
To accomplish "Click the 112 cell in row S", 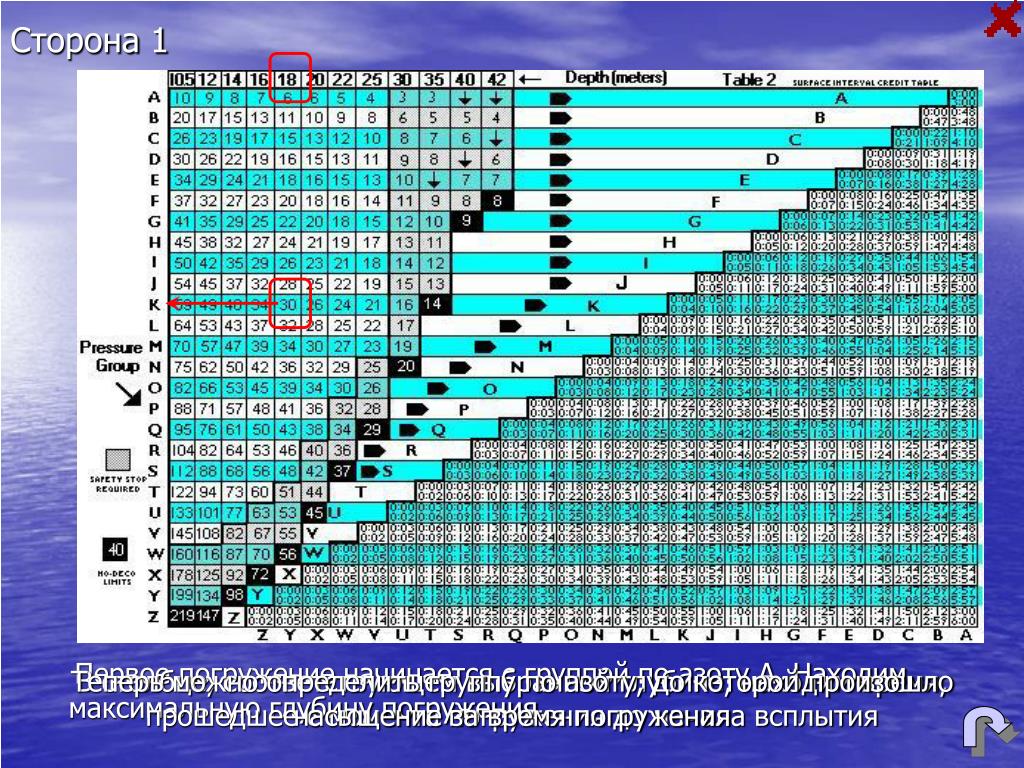I will (182, 471).
